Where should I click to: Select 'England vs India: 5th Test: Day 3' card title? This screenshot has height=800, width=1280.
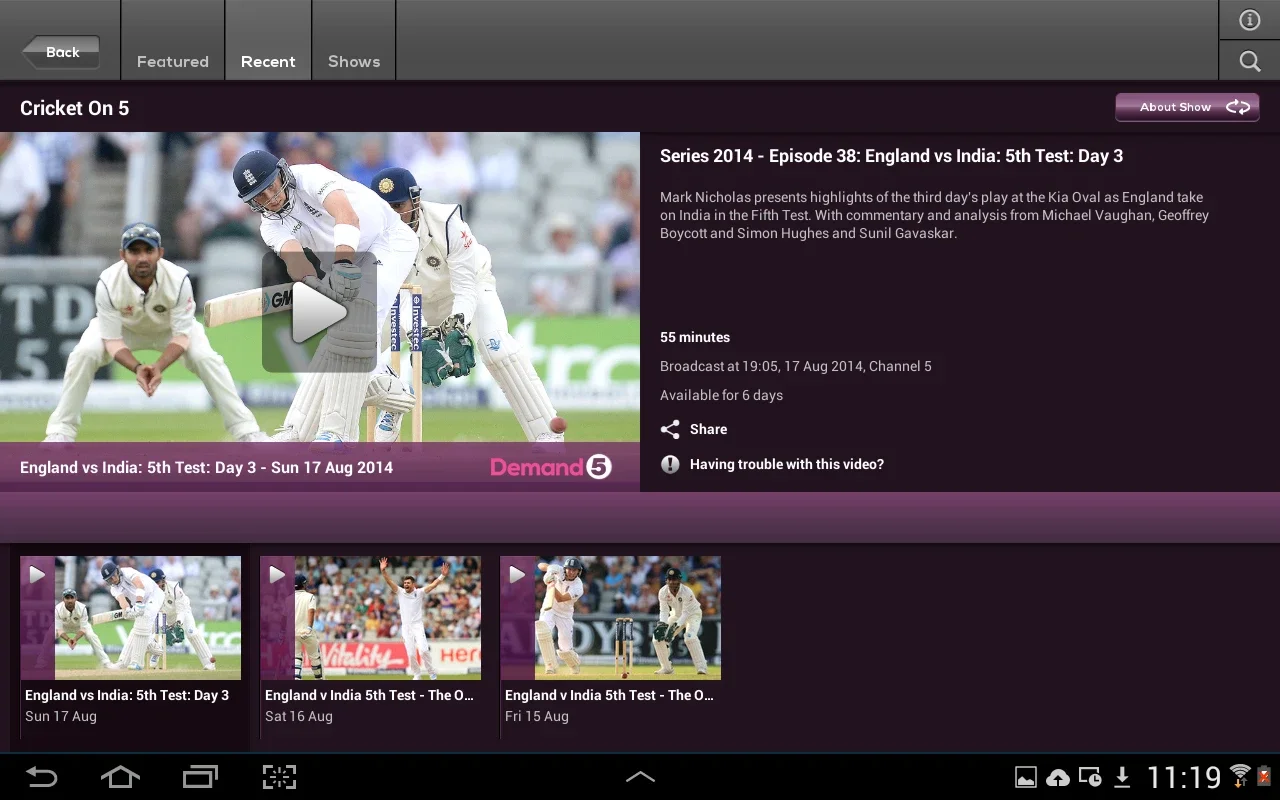tap(127, 695)
